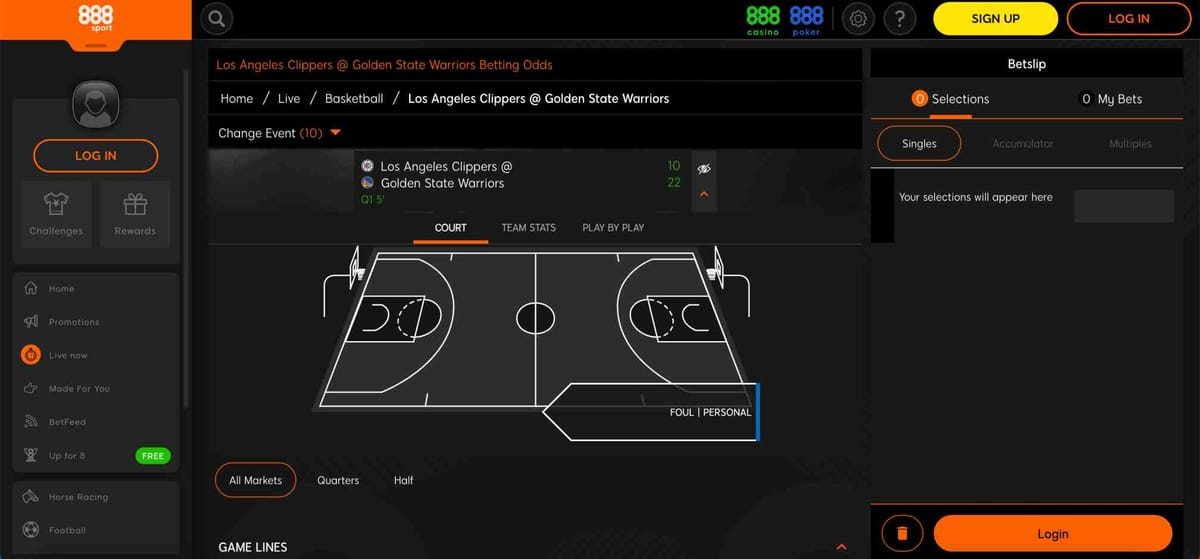This screenshot has height=559, width=1200.
Task: Click the yellow SIGN UP button
Action: pyautogui.click(x=995, y=19)
